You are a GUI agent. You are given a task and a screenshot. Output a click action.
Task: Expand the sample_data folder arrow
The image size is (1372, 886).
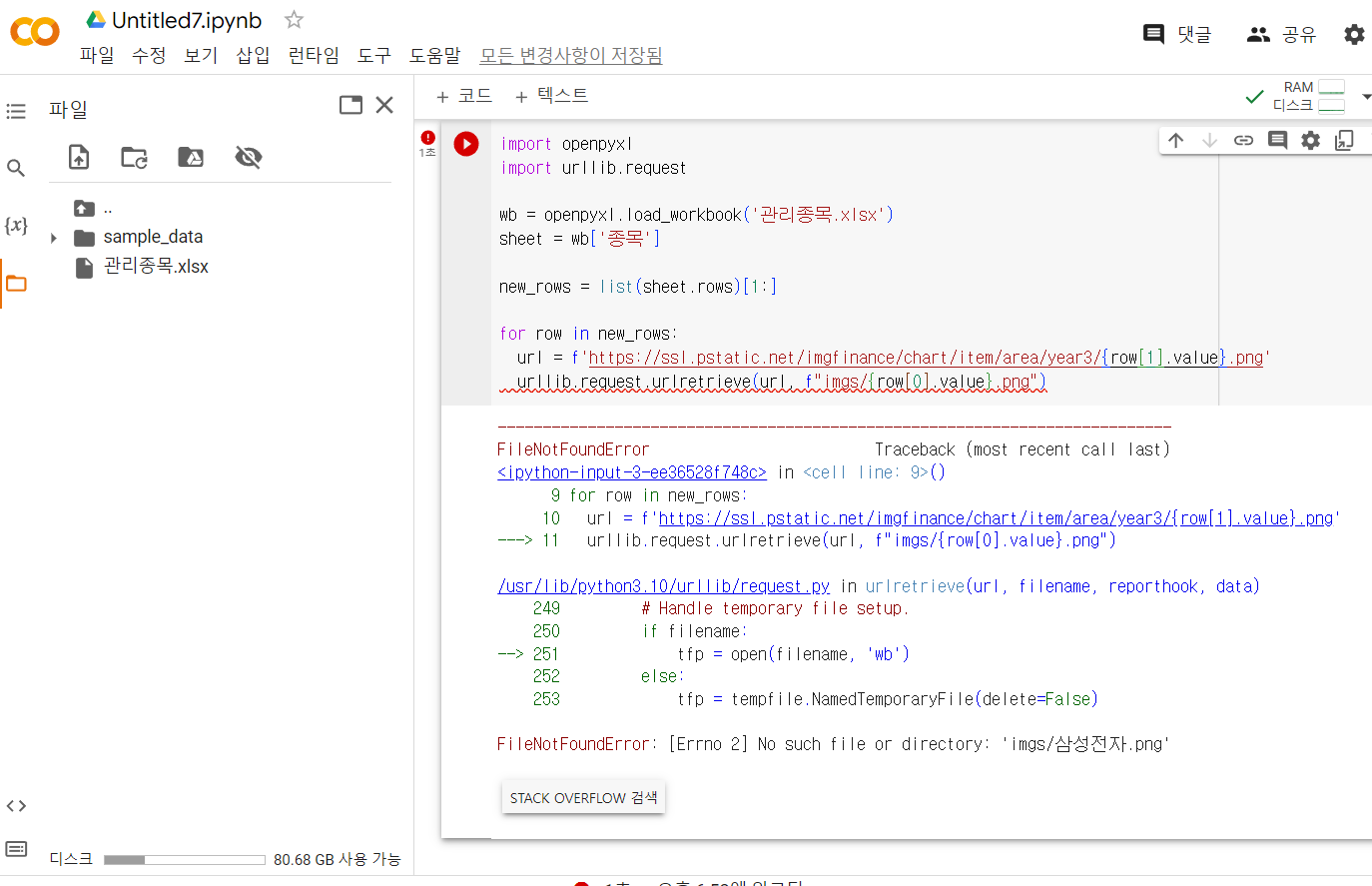pyautogui.click(x=54, y=238)
